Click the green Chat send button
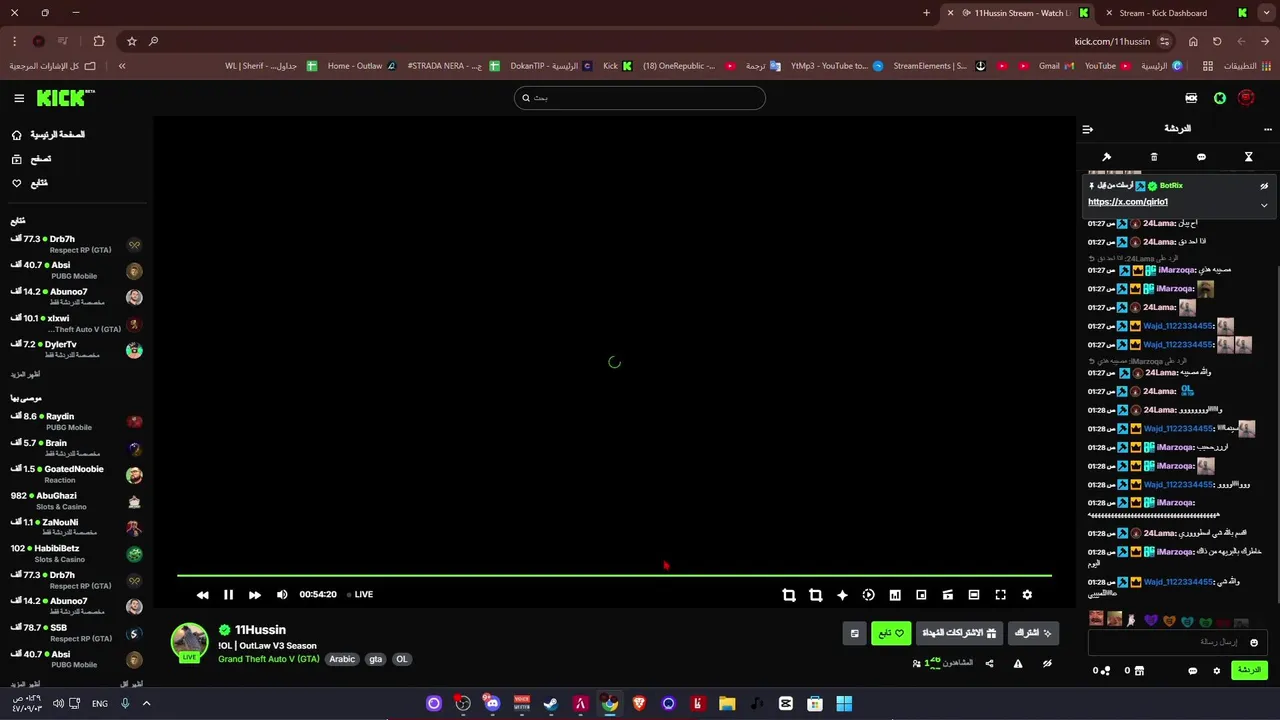Viewport: 1280px width, 720px height. click(1250, 670)
